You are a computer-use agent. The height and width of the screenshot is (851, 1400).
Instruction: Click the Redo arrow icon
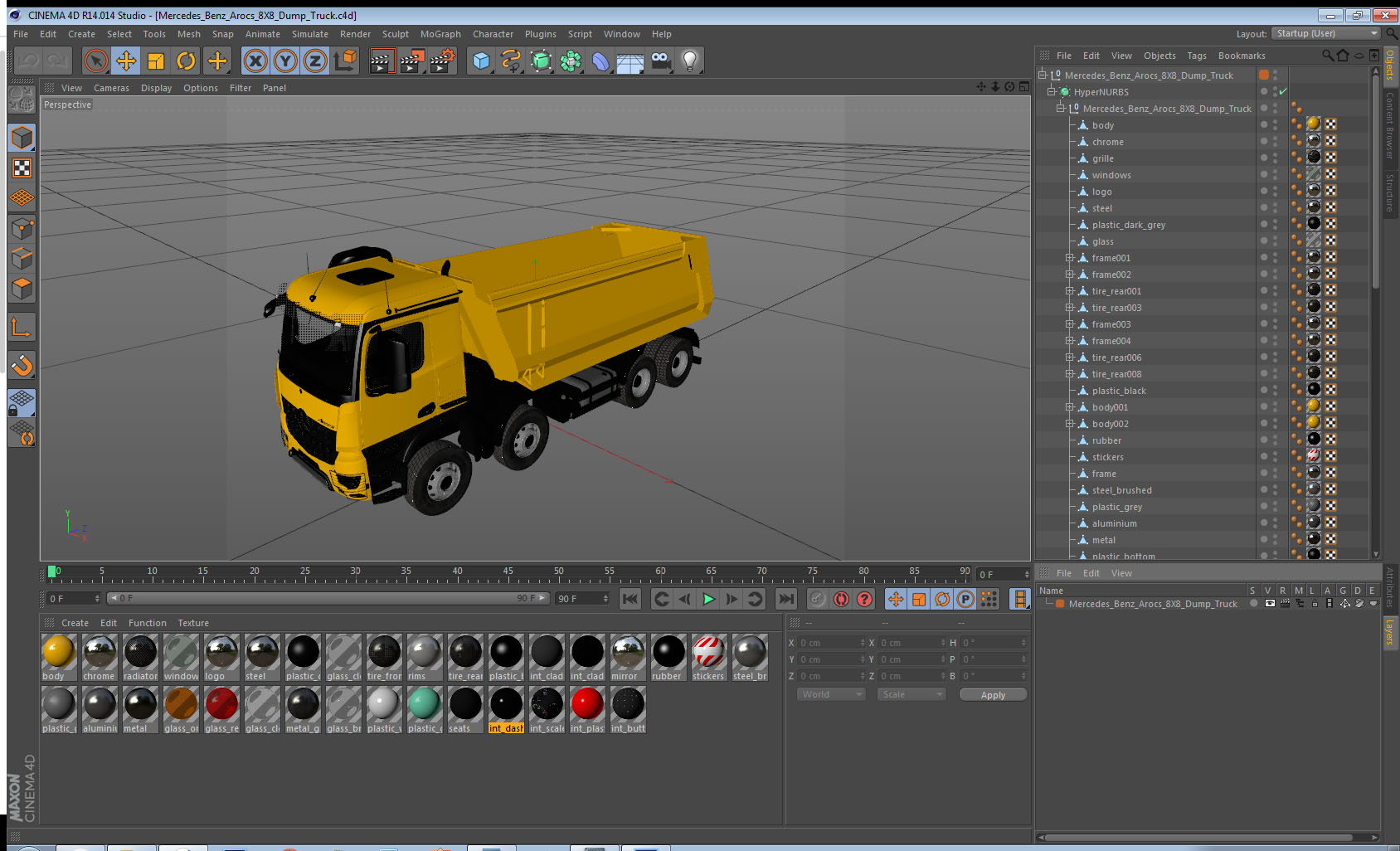[x=58, y=61]
